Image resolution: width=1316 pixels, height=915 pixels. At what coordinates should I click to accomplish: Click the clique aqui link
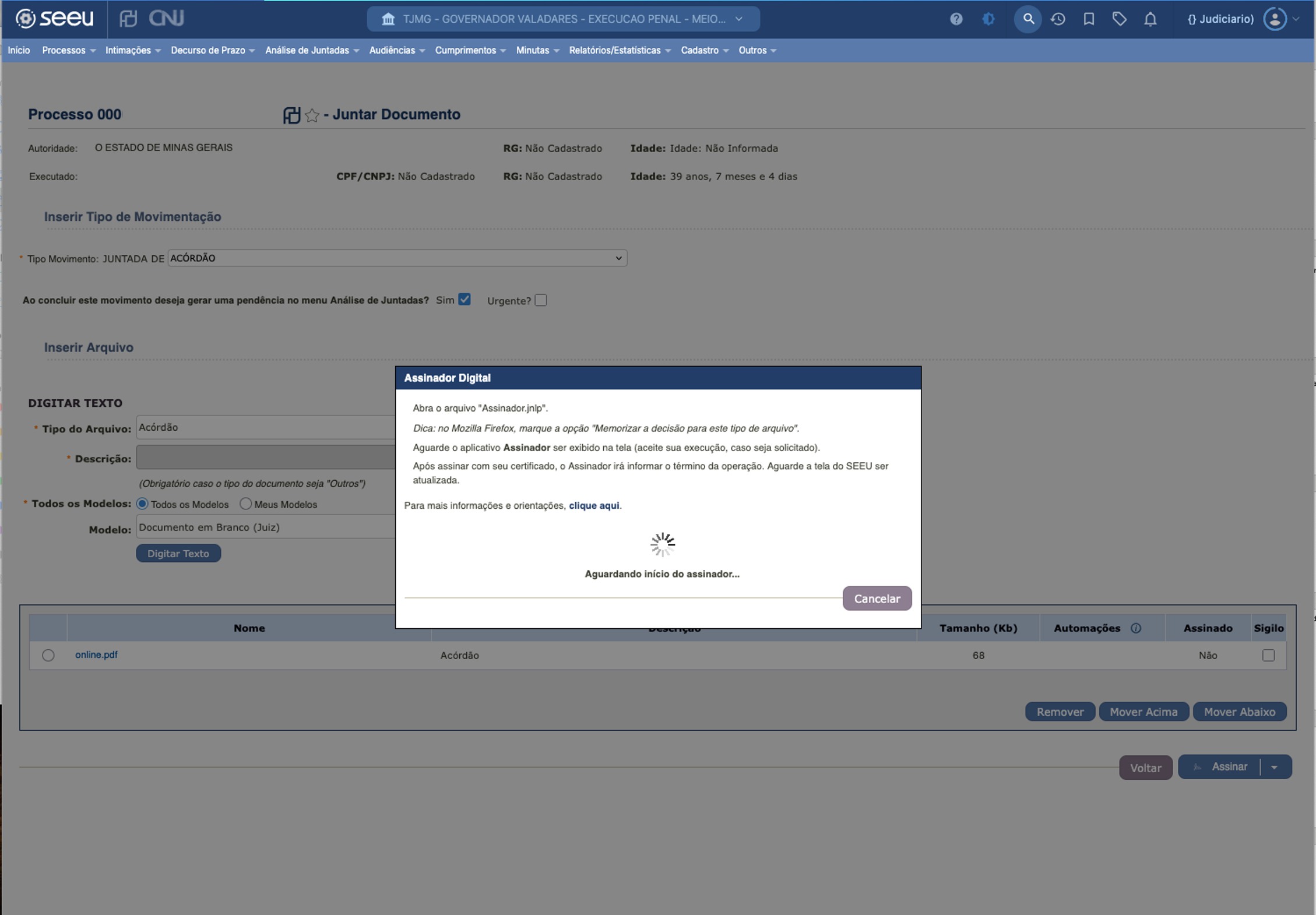coord(594,505)
